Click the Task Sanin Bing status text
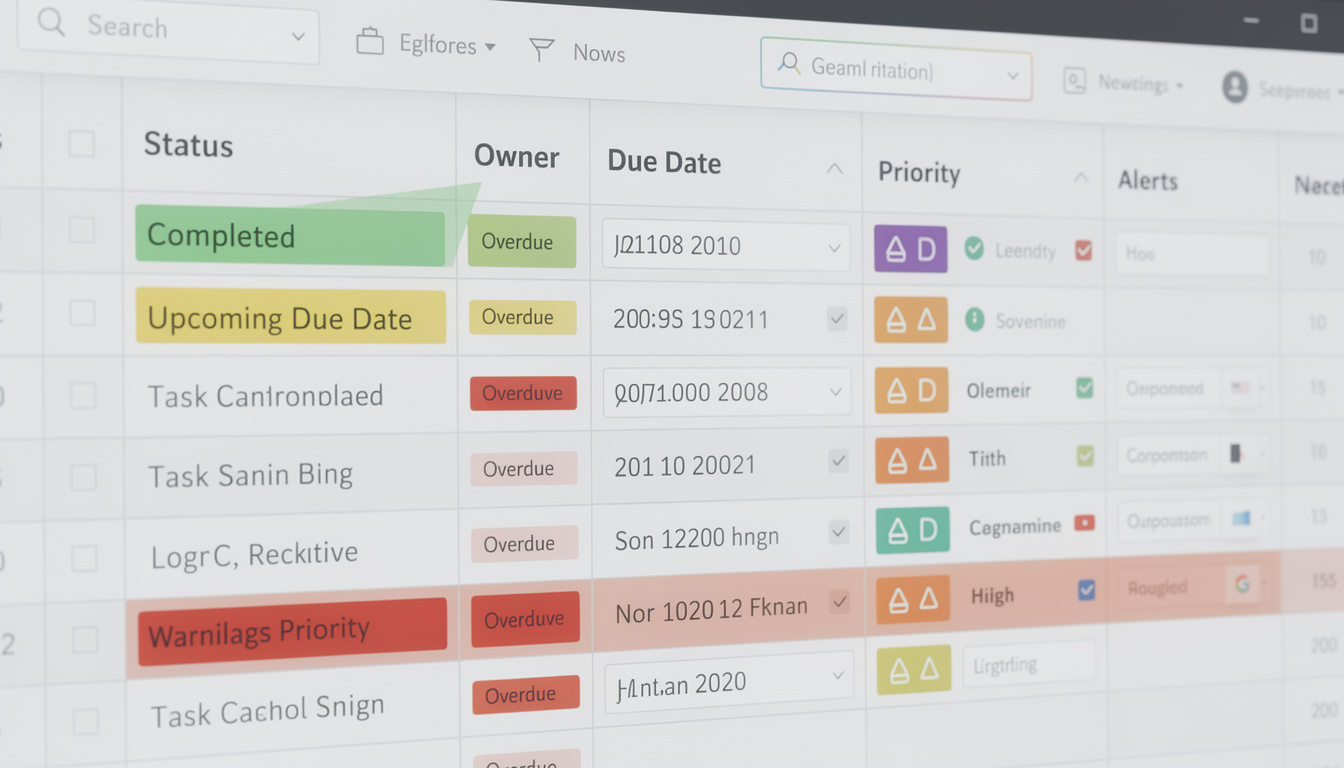The width and height of the screenshot is (1344, 768). [x=250, y=475]
